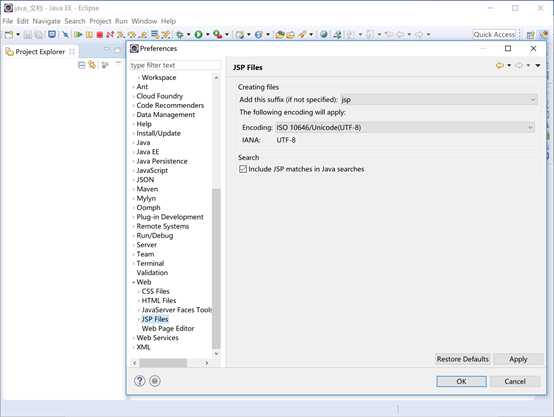Select Server in the preferences tree
This screenshot has width=554, height=417.
coord(147,245)
